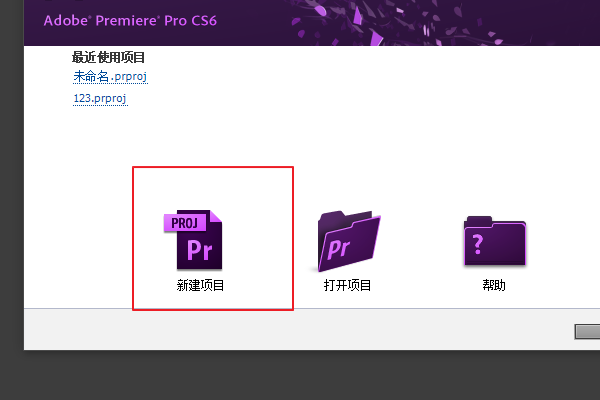The height and width of the screenshot is (400, 600).
Task: Click the grey footer bar of the dialog
Action: coord(298,329)
